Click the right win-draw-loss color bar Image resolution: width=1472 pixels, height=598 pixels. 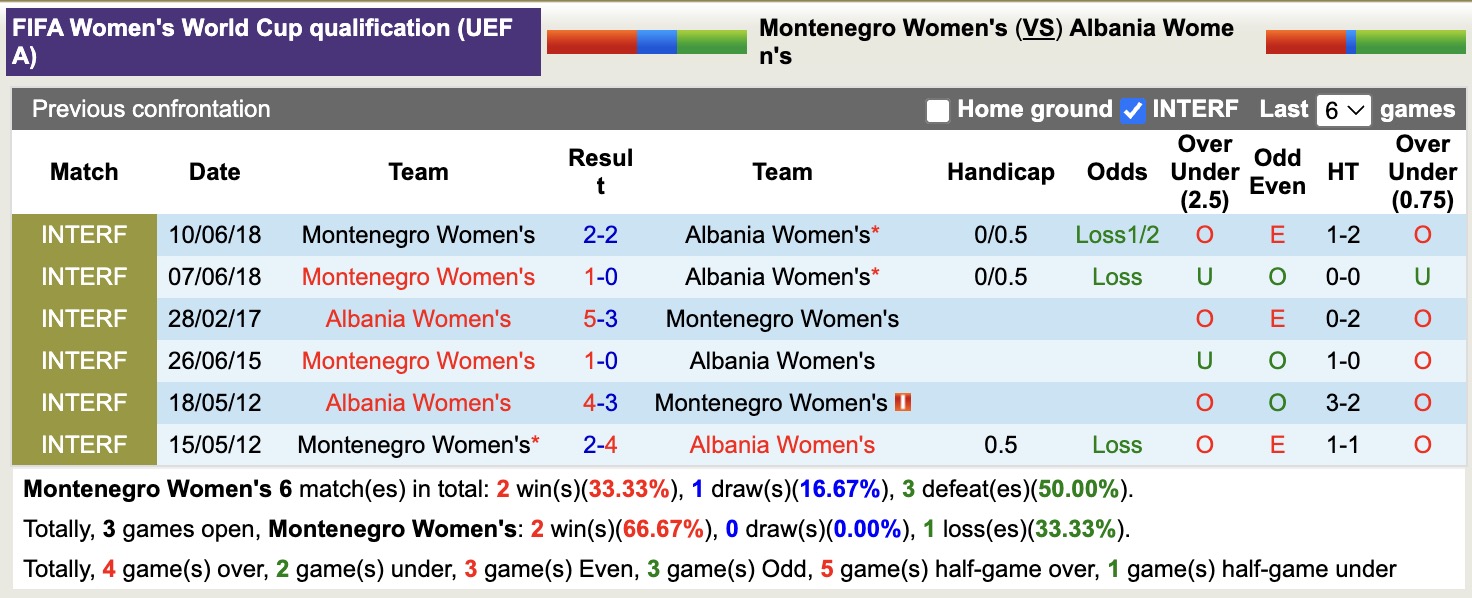(x=1365, y=42)
